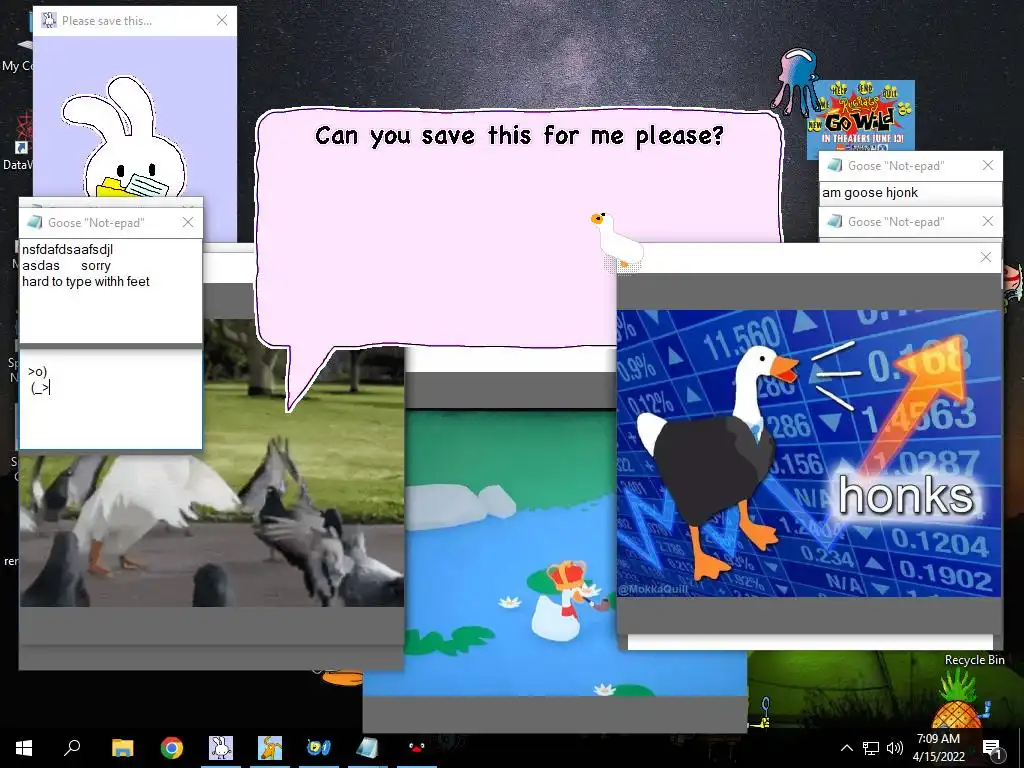Click the "Please save this..." window title icon
1024x768 pixels.
click(49, 20)
